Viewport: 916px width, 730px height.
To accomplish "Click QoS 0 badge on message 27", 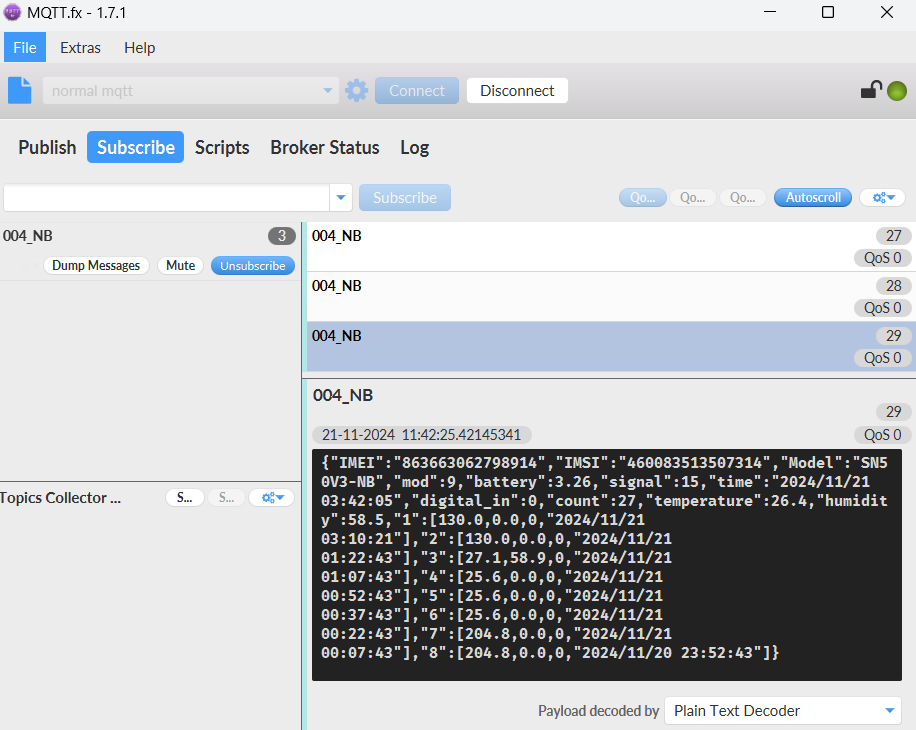I will coord(883,258).
